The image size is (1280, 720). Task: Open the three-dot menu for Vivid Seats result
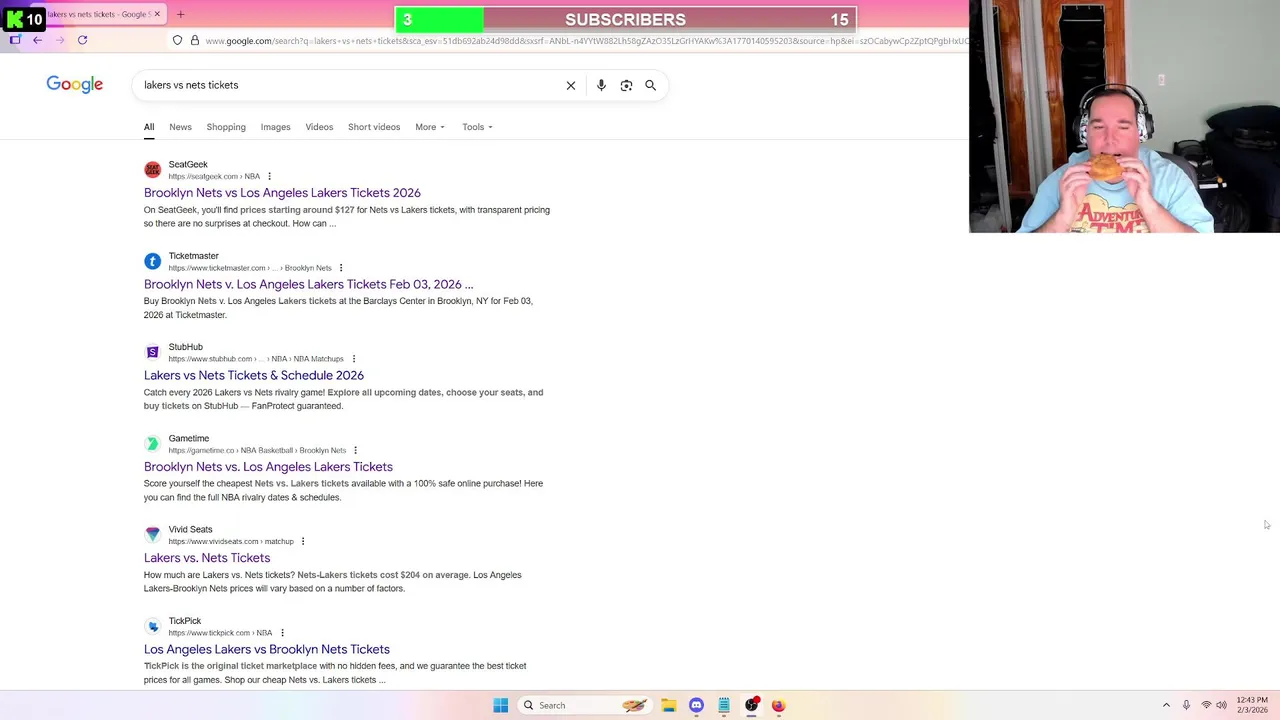point(303,541)
